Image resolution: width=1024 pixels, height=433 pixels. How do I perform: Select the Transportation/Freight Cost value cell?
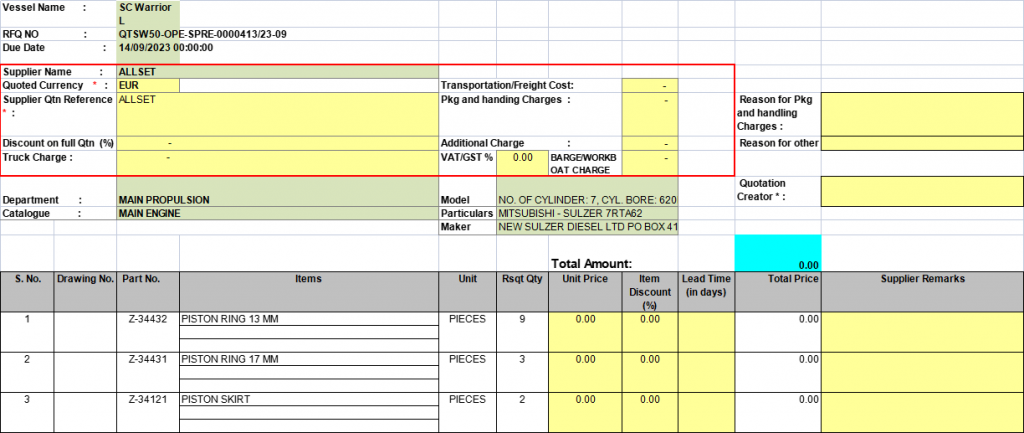(x=649, y=86)
